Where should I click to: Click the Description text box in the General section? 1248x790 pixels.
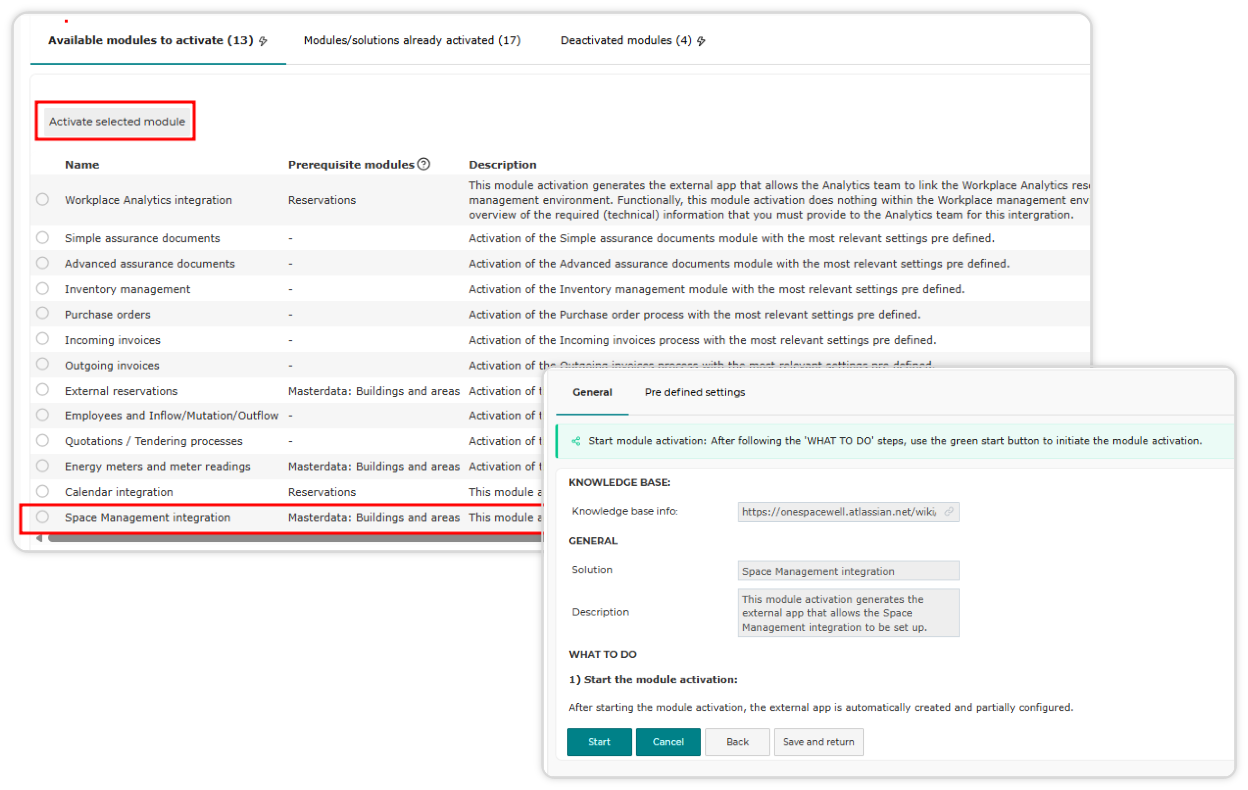pyautogui.click(x=848, y=612)
